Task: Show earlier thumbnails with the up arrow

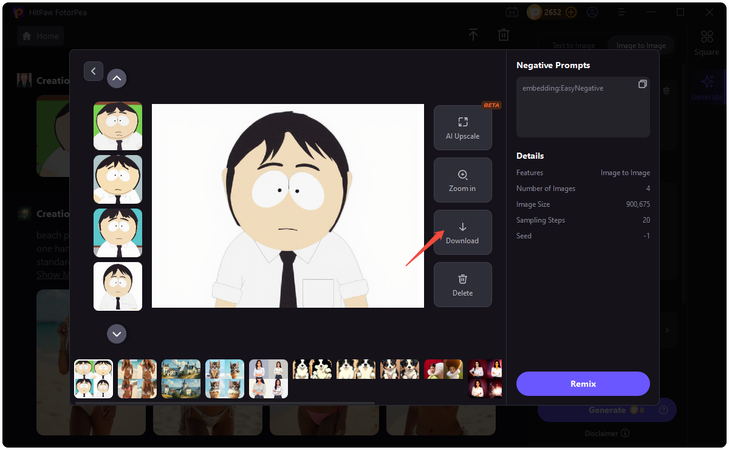Action: 117,79
